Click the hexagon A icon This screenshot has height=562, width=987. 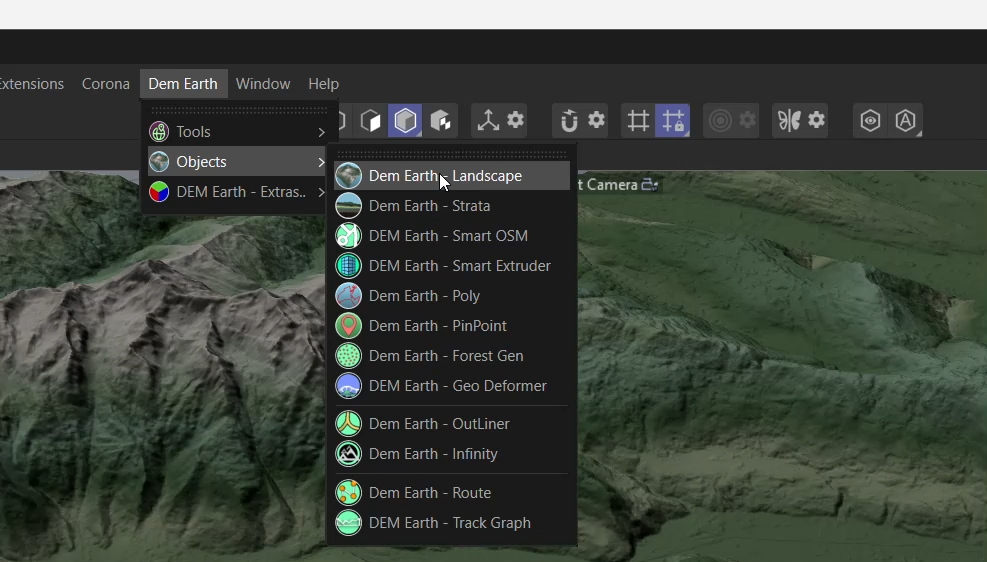(x=905, y=120)
